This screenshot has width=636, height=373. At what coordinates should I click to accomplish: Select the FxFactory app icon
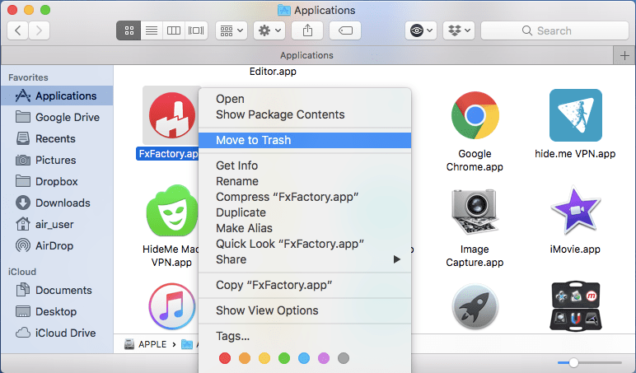tap(172, 115)
